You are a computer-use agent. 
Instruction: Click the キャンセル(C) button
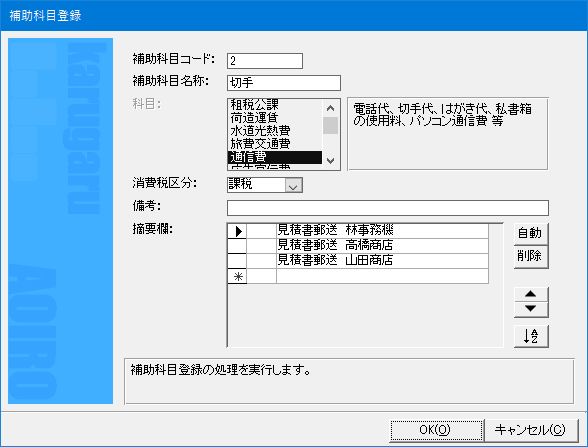[531, 430]
